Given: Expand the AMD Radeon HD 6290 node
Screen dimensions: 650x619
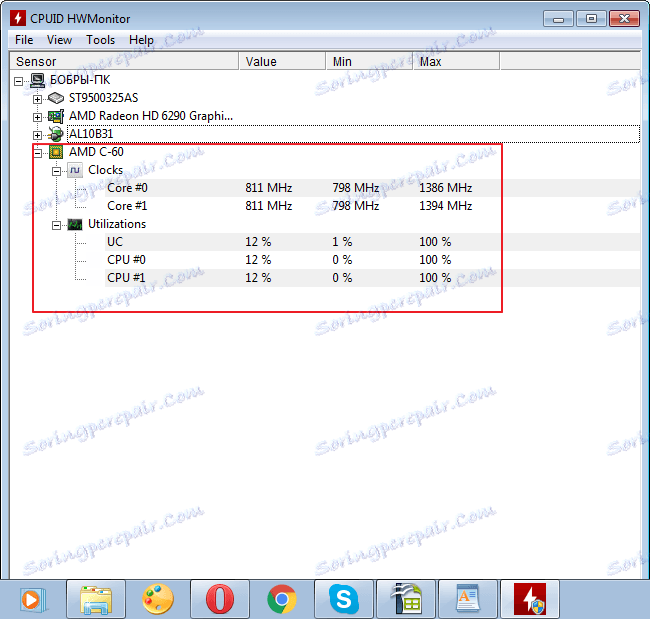Looking at the screenshot, I should (x=37, y=117).
